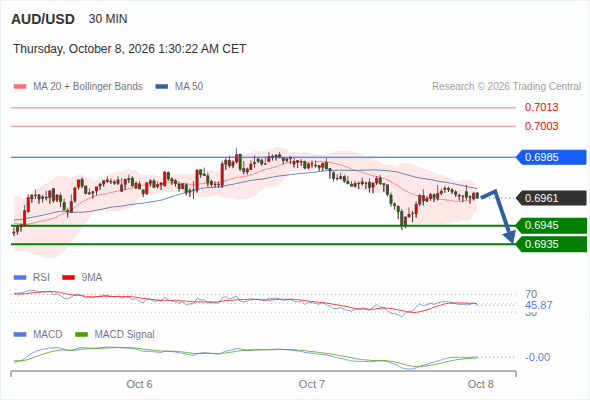The image size is (590, 400).
Task: Click the Thursday, October 8, 2026 timestamp
Action: 129,49
